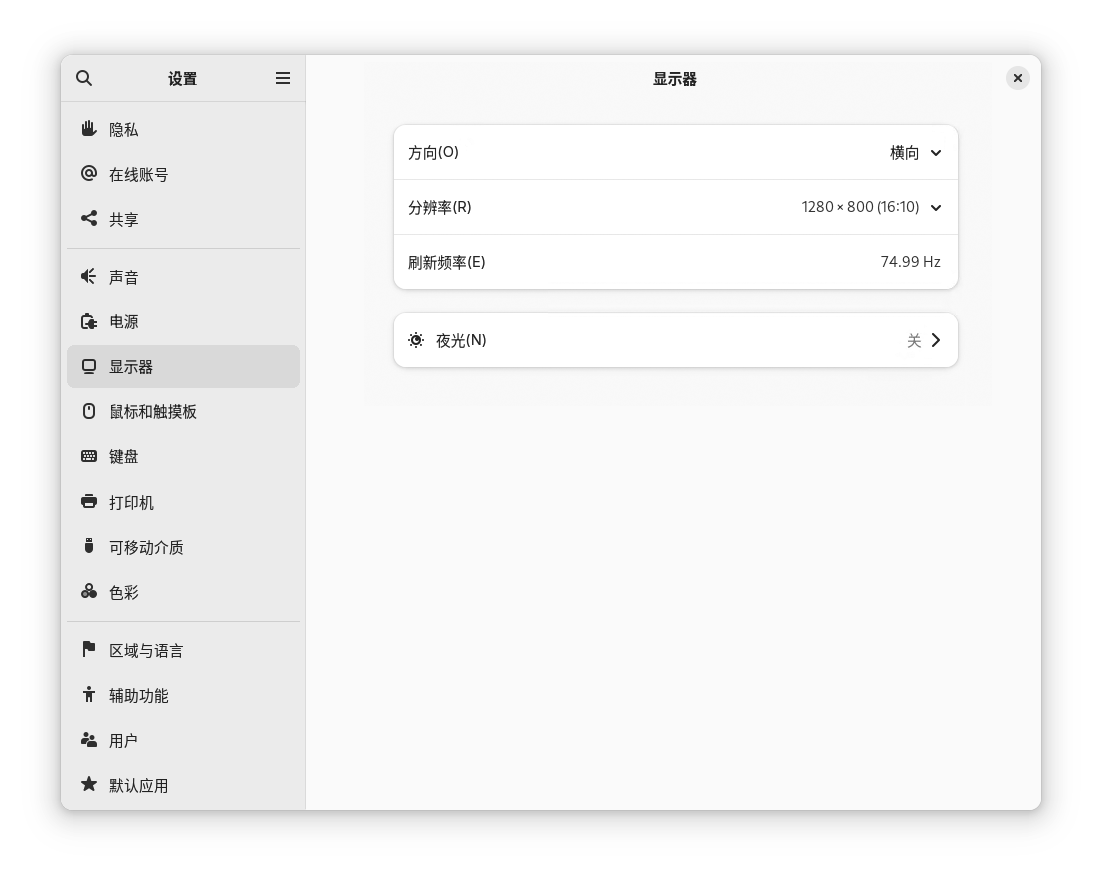Open the hamburger menu in settings sidebar
This screenshot has height=877, width=1102.
283,78
